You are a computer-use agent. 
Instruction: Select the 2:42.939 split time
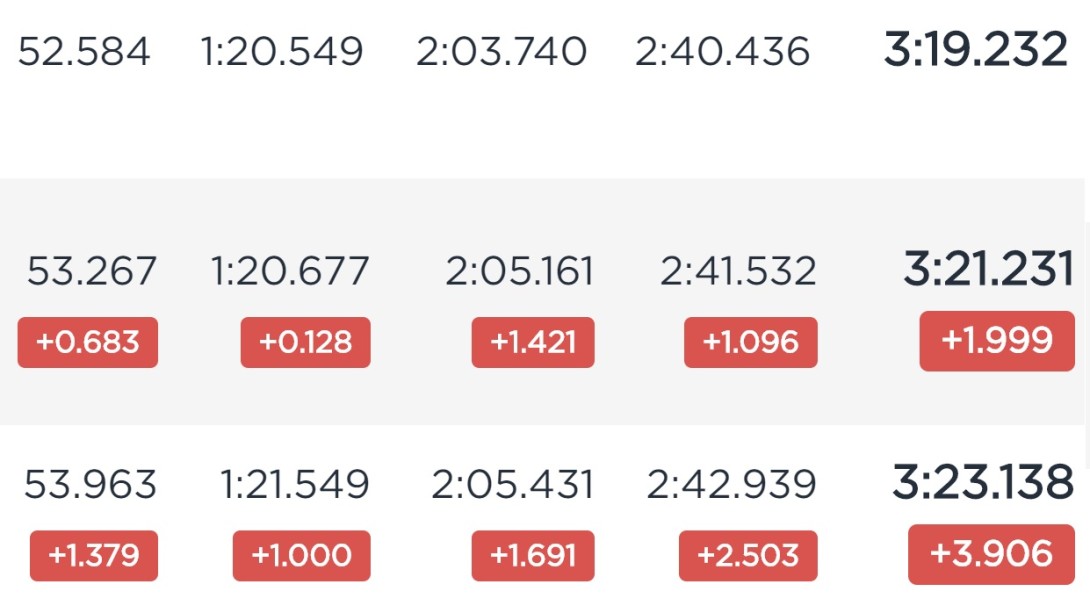pyautogui.click(x=731, y=484)
